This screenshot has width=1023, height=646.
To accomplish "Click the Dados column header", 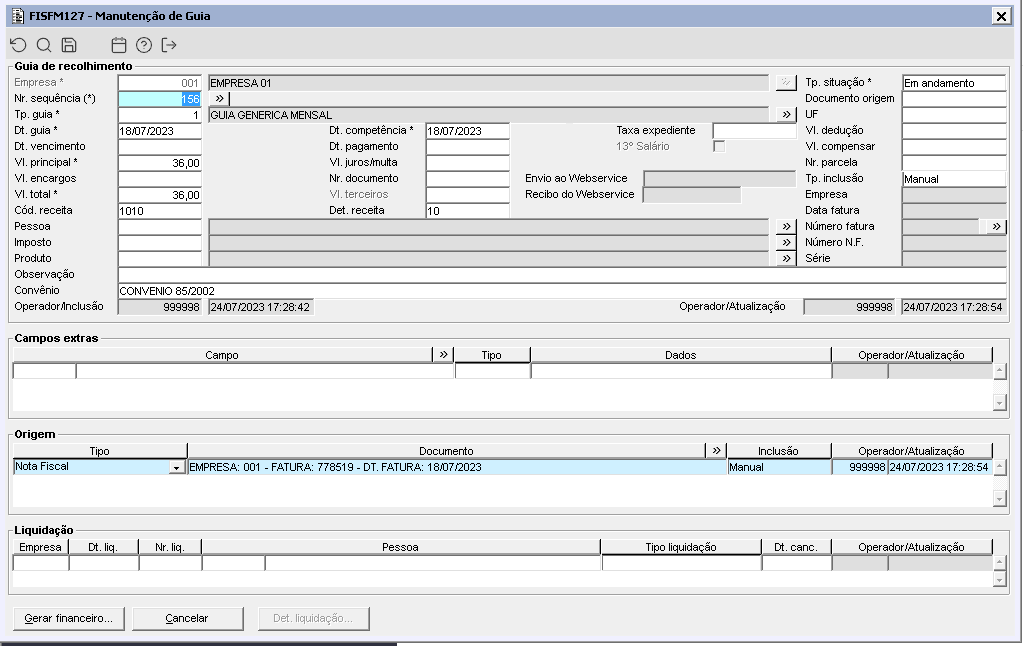I will coord(680,354).
